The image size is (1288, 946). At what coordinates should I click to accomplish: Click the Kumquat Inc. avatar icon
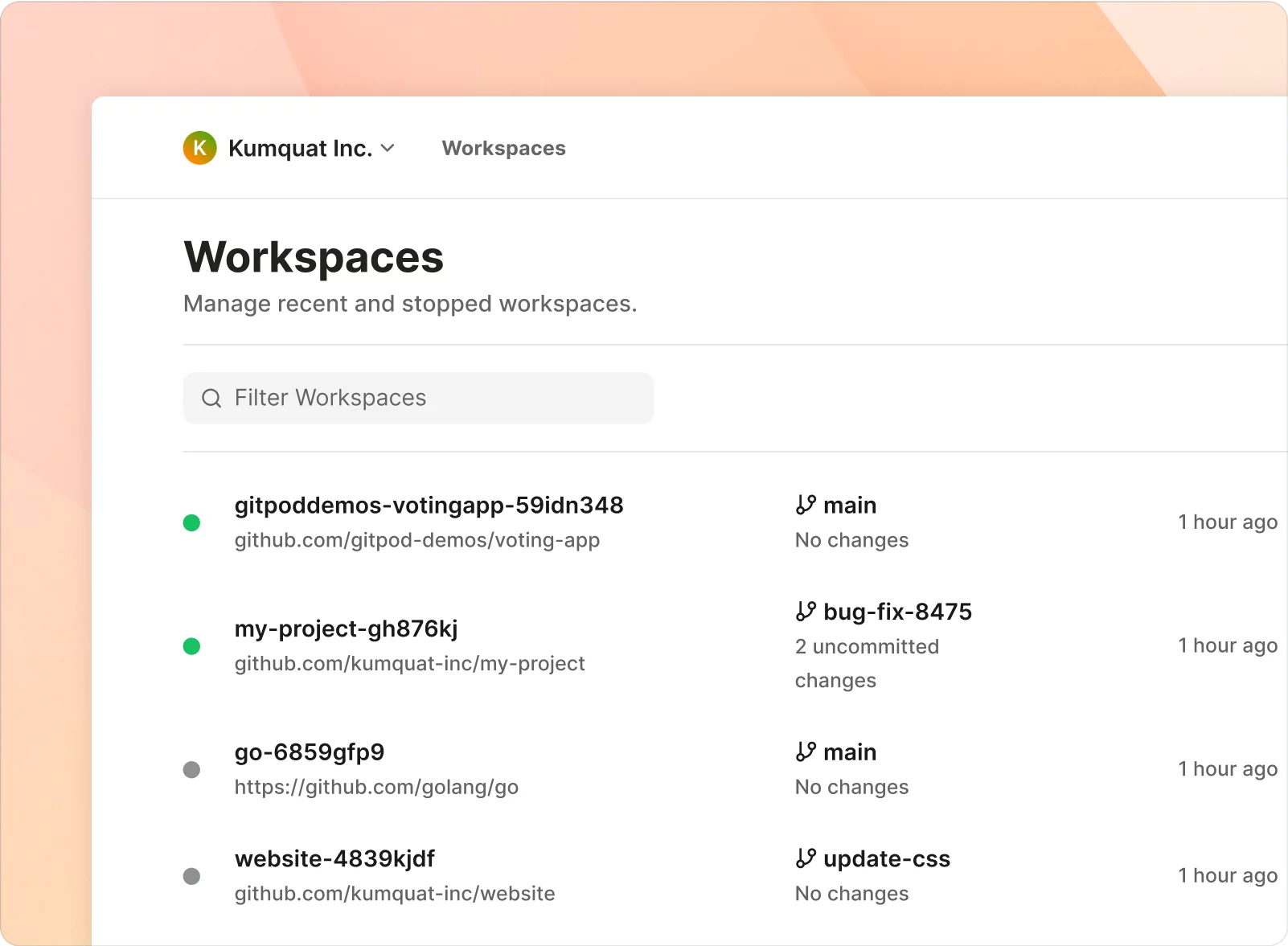[199, 148]
